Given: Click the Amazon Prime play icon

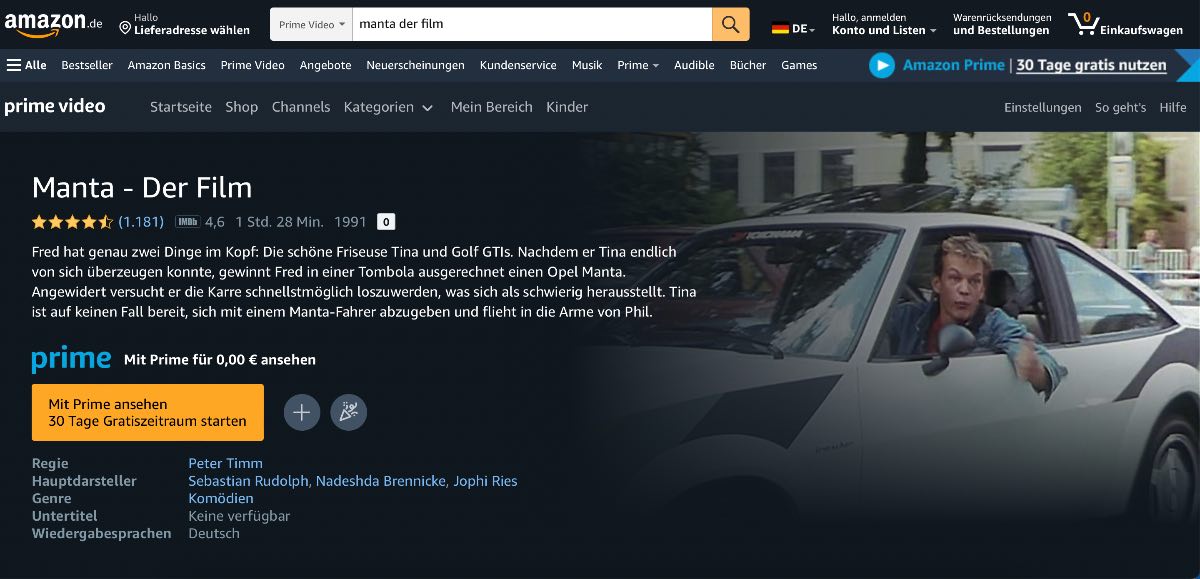Looking at the screenshot, I should coord(881,65).
